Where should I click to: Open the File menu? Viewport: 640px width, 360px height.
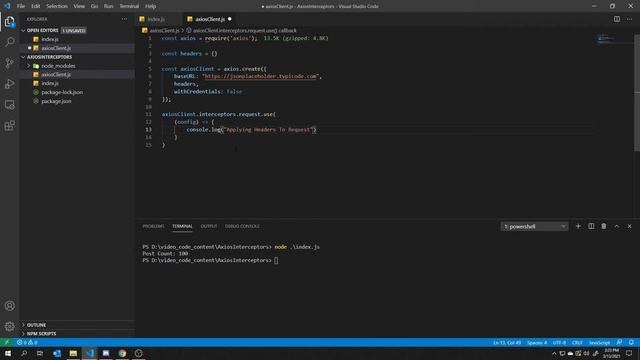pyautogui.click(x=21, y=6)
